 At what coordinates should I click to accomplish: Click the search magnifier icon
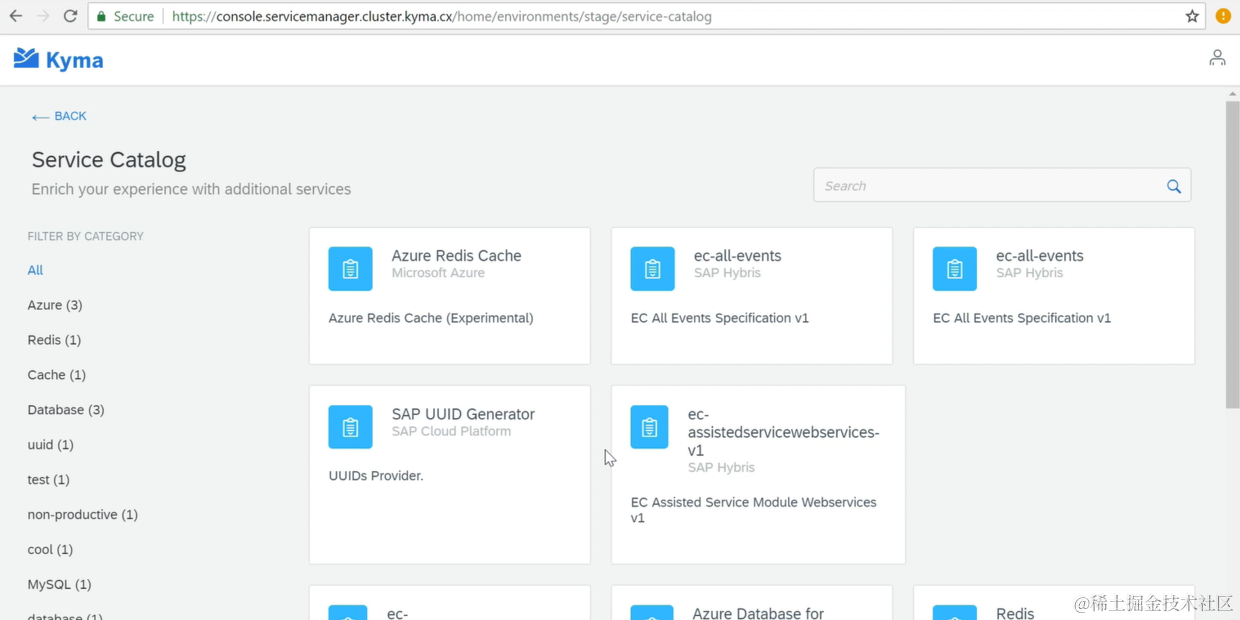pos(1174,186)
